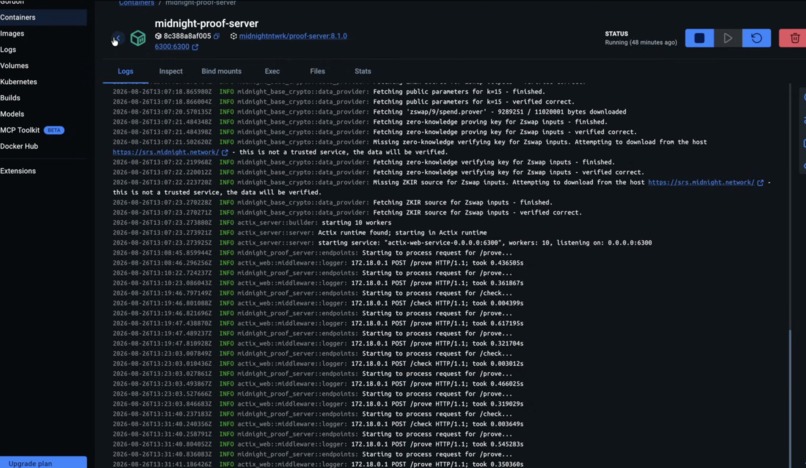Viewport: 806px width, 468px height.
Task: Click the container title midnight-proof-server
Action: point(207,23)
